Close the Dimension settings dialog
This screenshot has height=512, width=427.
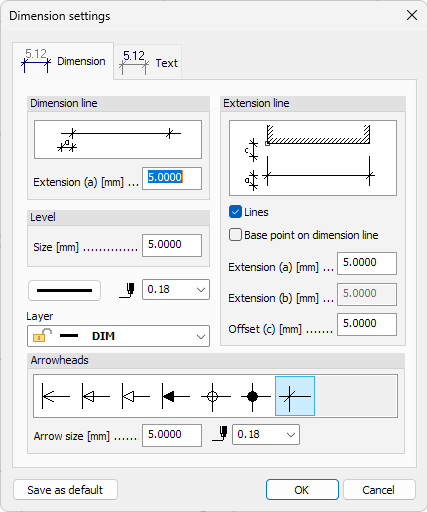pyautogui.click(x=412, y=15)
